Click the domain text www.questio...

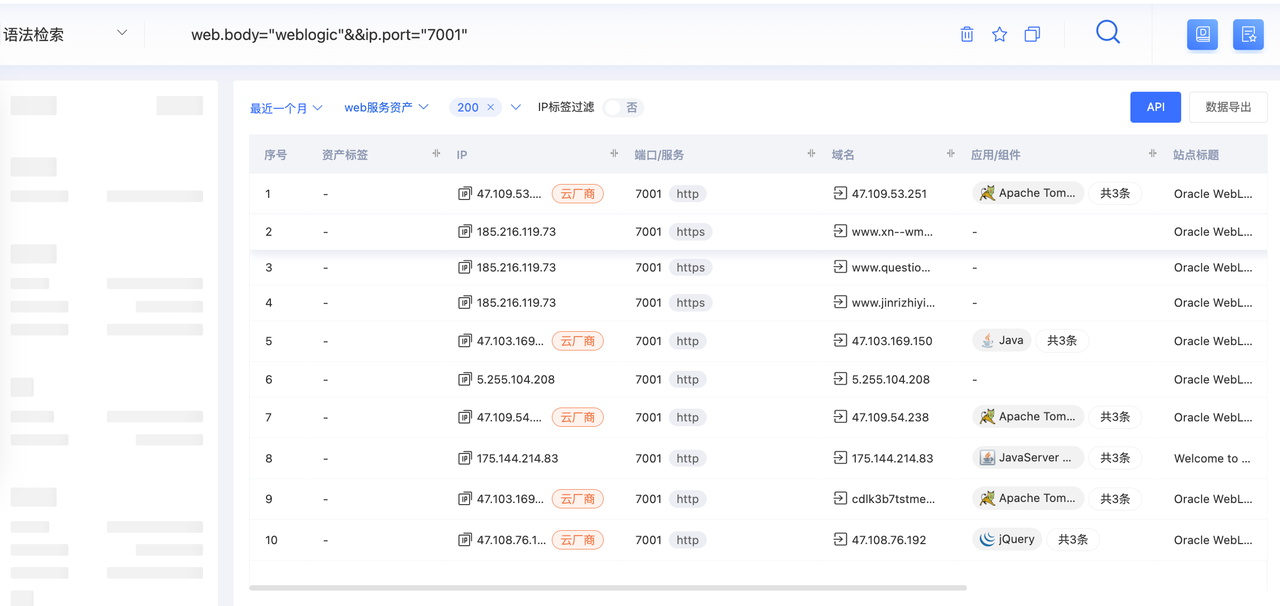point(891,267)
